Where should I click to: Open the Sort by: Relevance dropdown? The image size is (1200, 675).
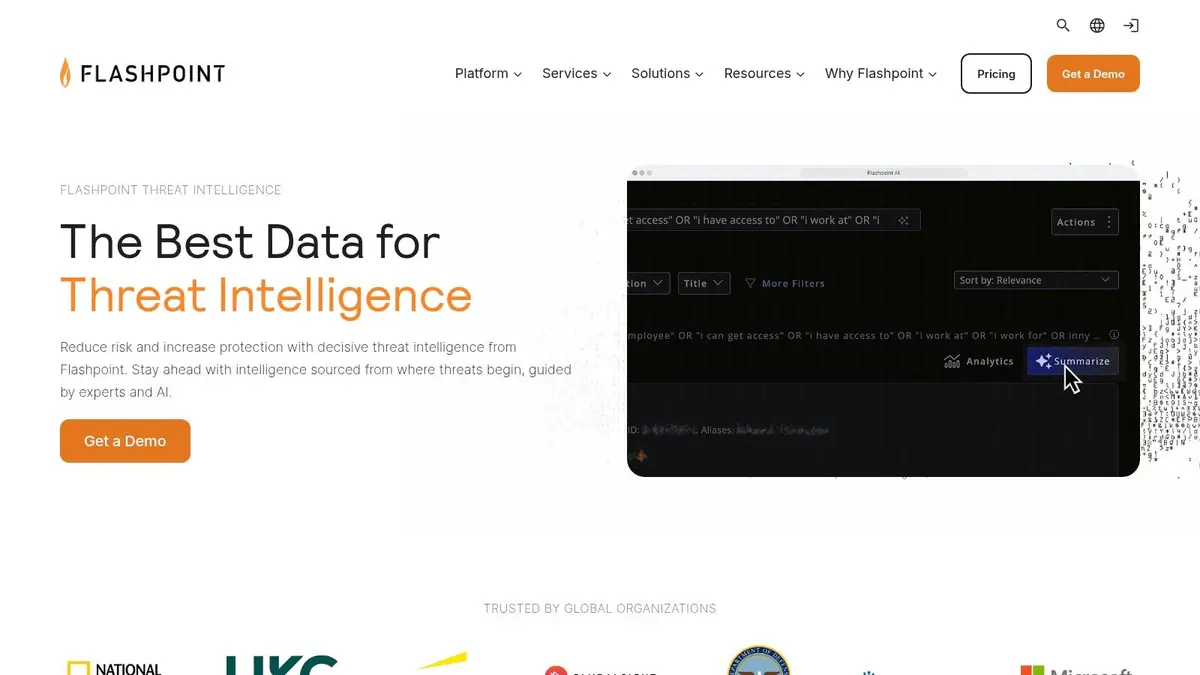point(1036,280)
